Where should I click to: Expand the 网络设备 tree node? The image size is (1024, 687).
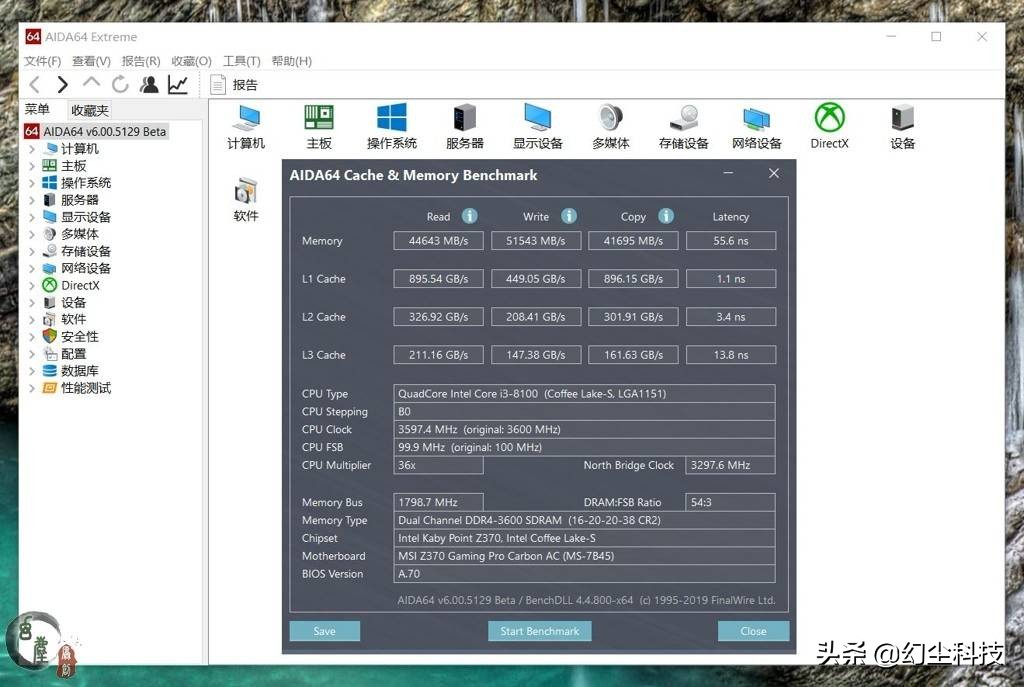tap(32, 268)
